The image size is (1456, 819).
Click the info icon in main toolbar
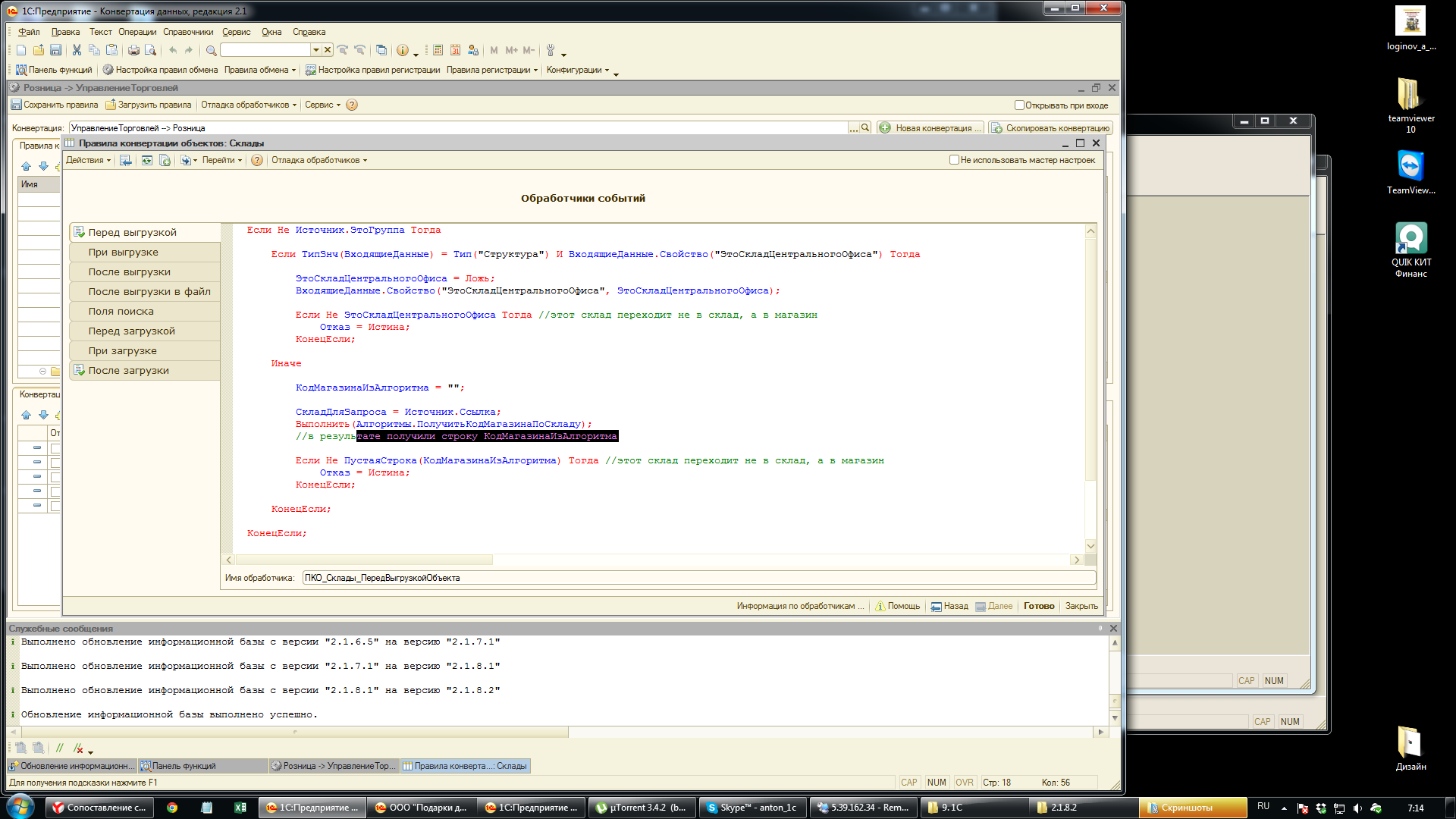pyautogui.click(x=403, y=50)
